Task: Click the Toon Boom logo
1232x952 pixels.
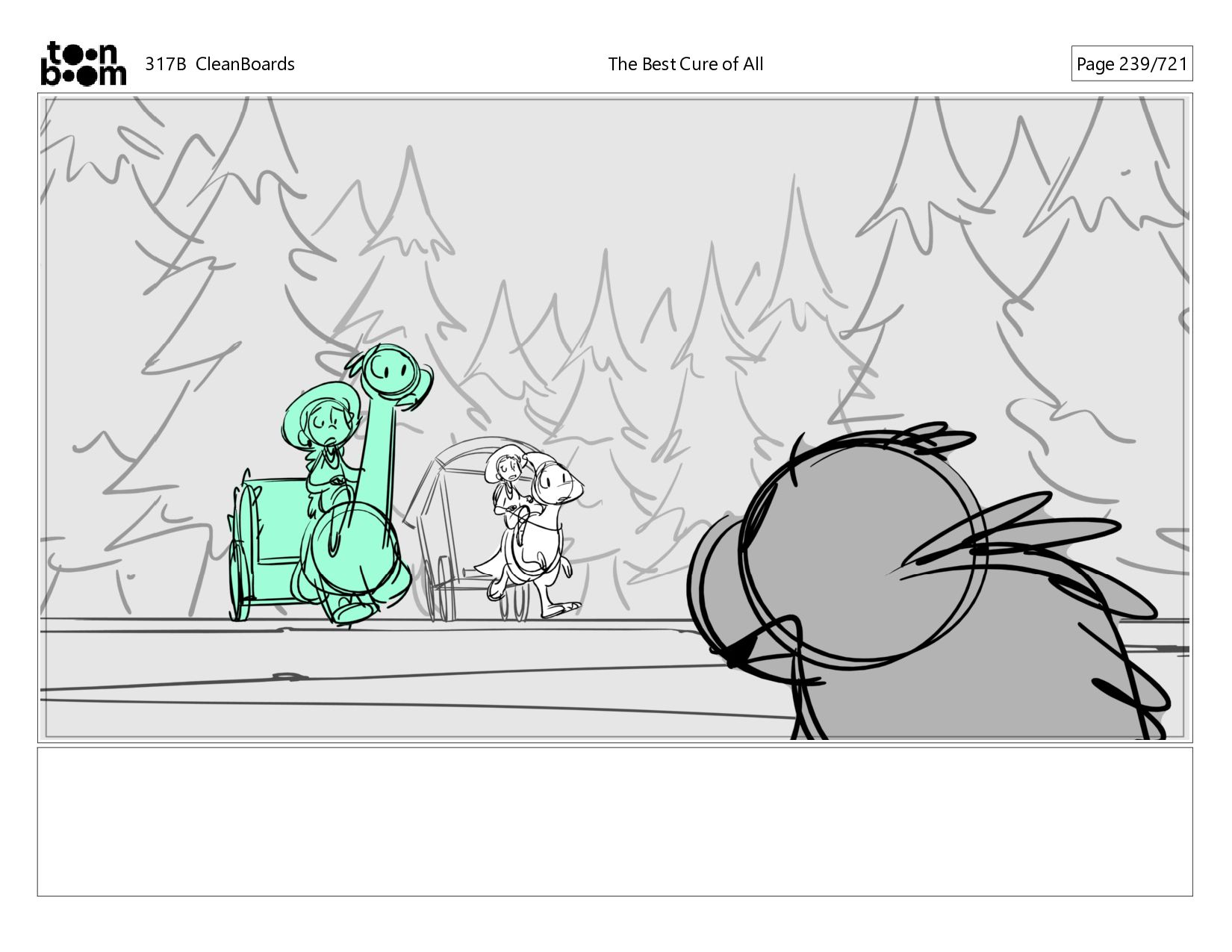Action: [x=83, y=63]
